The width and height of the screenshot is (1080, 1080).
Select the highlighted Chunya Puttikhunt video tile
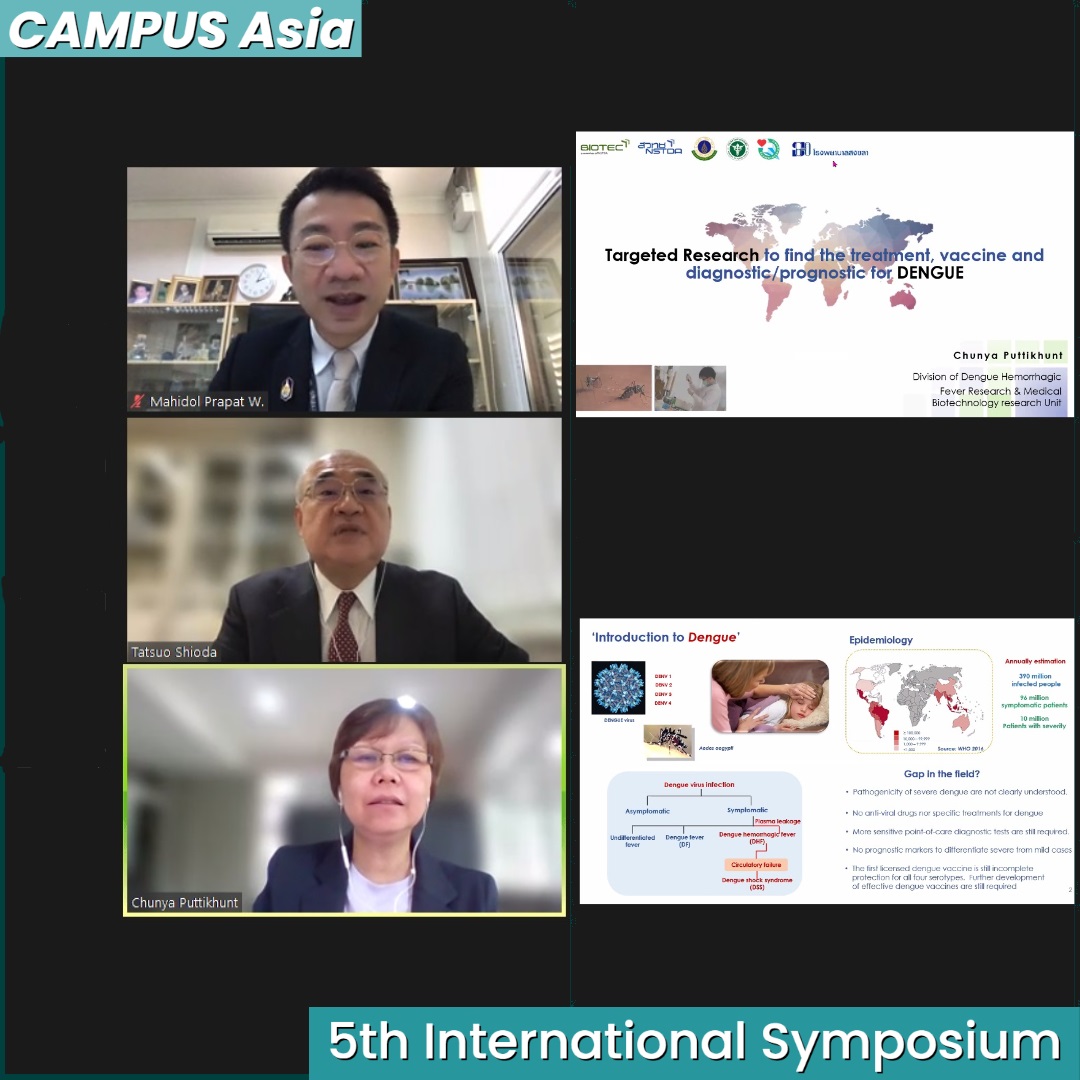pyautogui.click(x=344, y=790)
